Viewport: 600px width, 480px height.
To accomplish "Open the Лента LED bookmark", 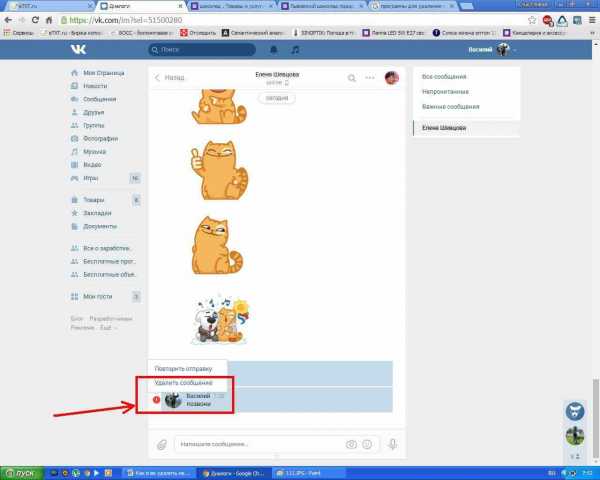I will (x=394, y=33).
